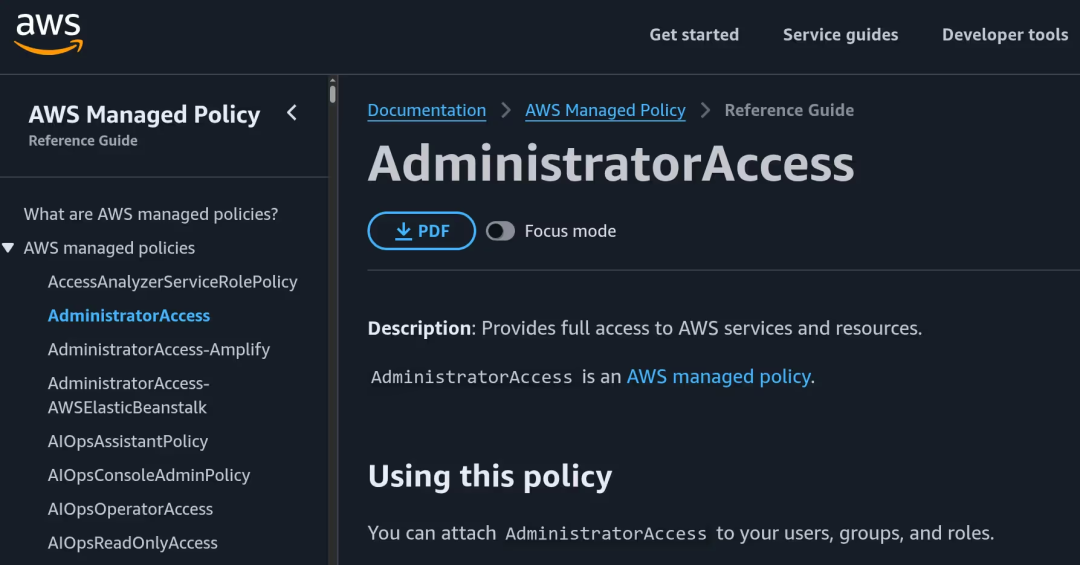The height and width of the screenshot is (565, 1080).
Task: Open AccessAnalyzerServiceRolePolicy in sidebar
Action: [172, 282]
